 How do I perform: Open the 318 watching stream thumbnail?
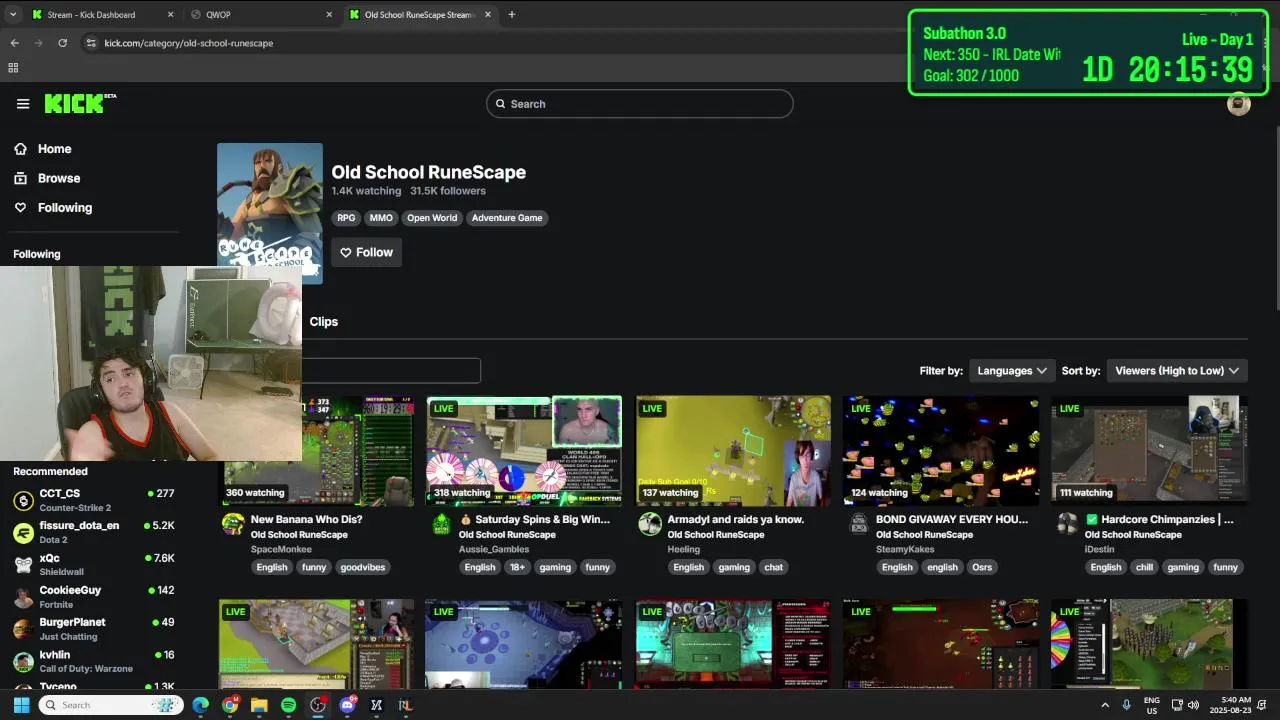(524, 451)
